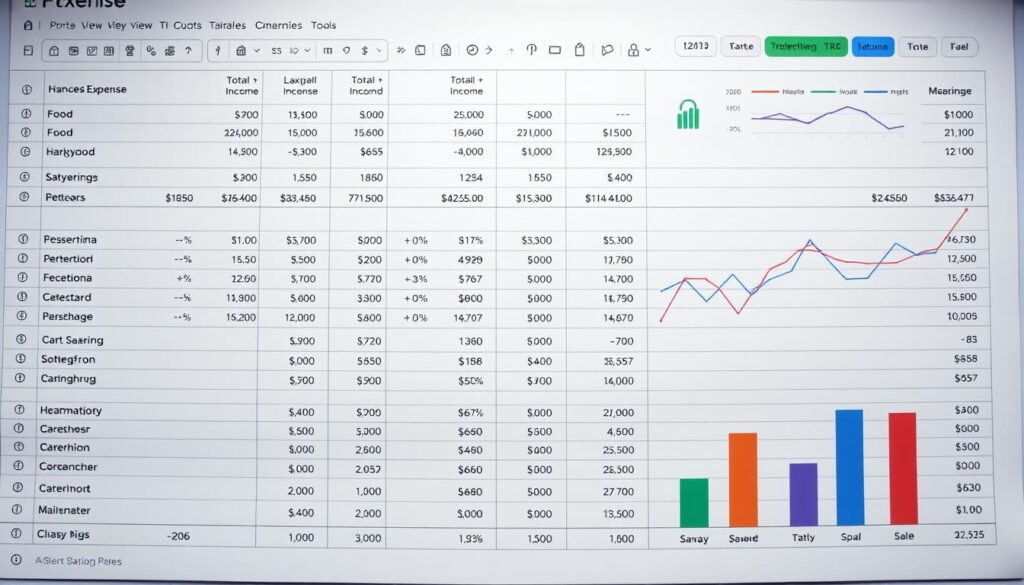Click the house icon in the first toolbar group
This screenshot has width=1024, height=585.
tap(54, 50)
